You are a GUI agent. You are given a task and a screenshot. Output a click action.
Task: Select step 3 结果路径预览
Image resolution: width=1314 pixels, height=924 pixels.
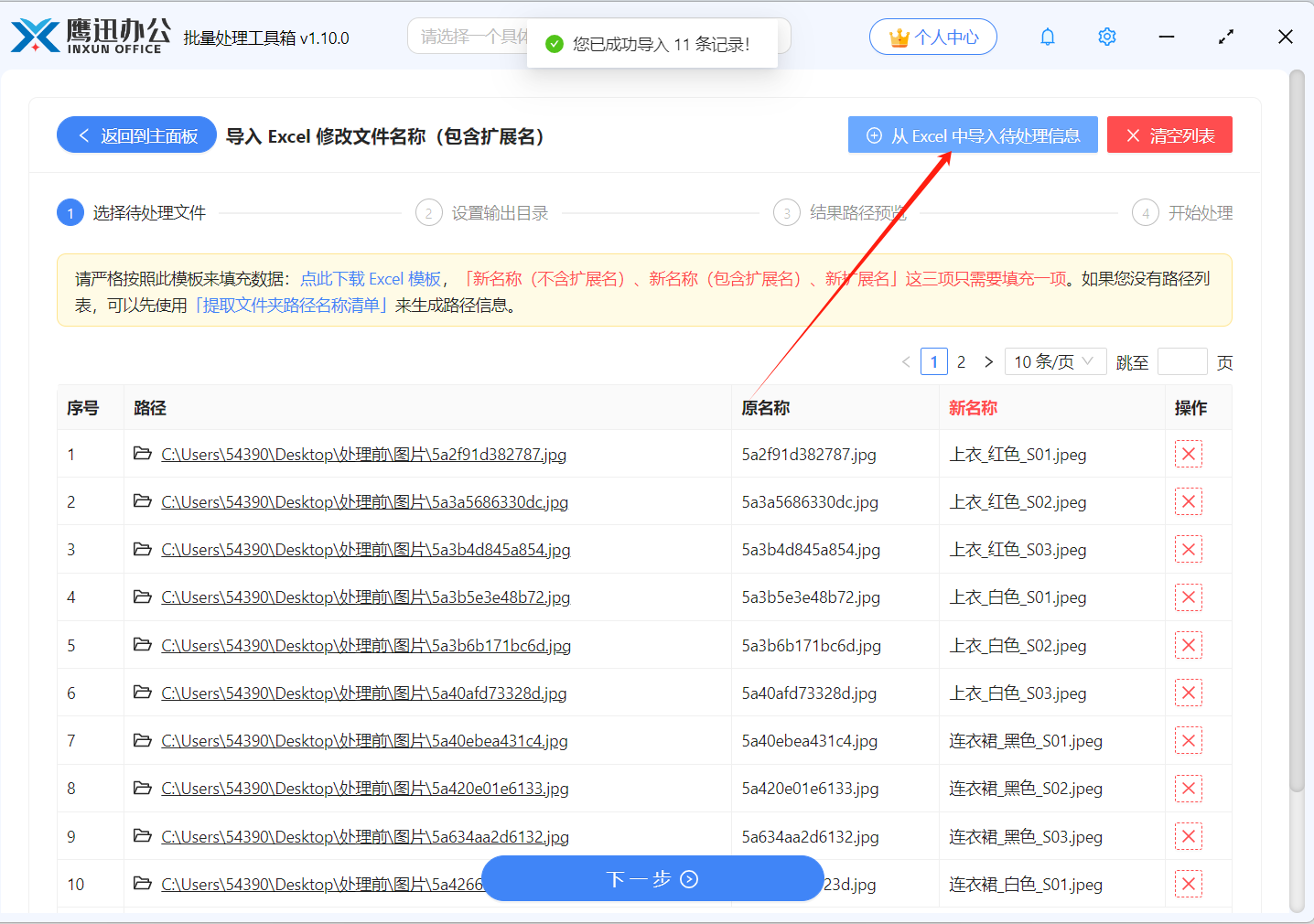840,213
